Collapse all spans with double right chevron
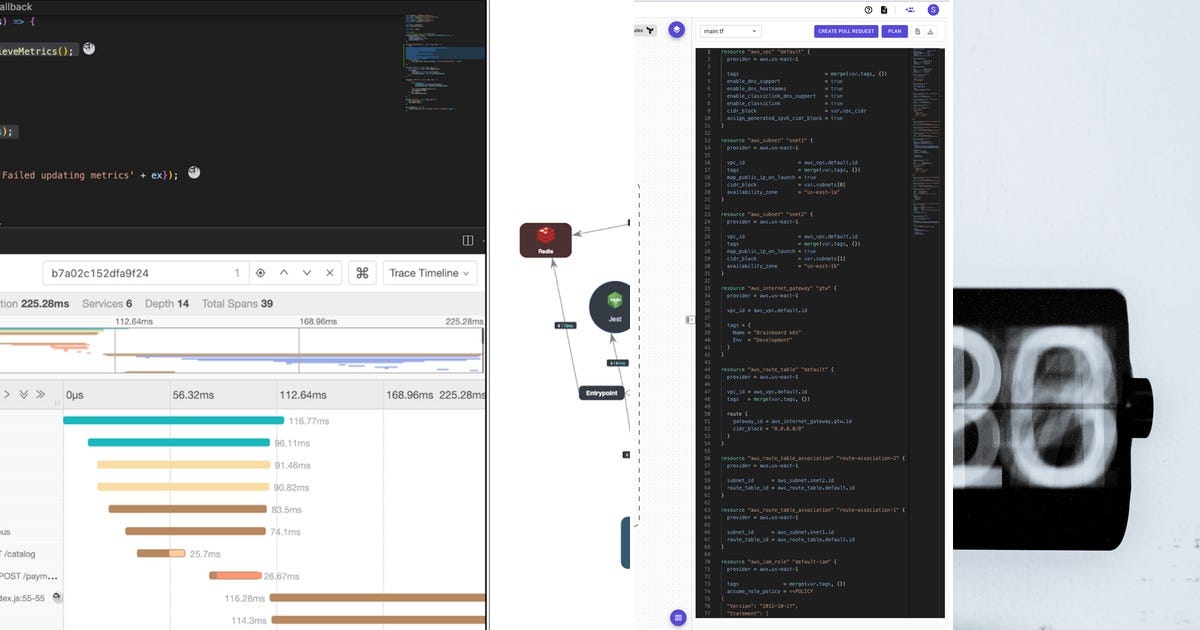 click(41, 395)
